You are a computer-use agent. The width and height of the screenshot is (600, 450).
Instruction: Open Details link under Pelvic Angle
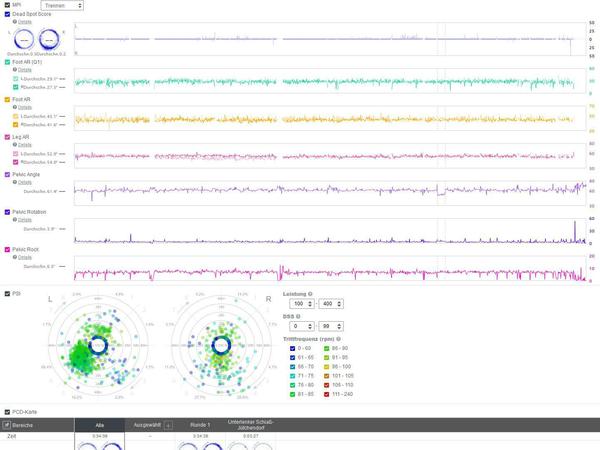point(25,182)
